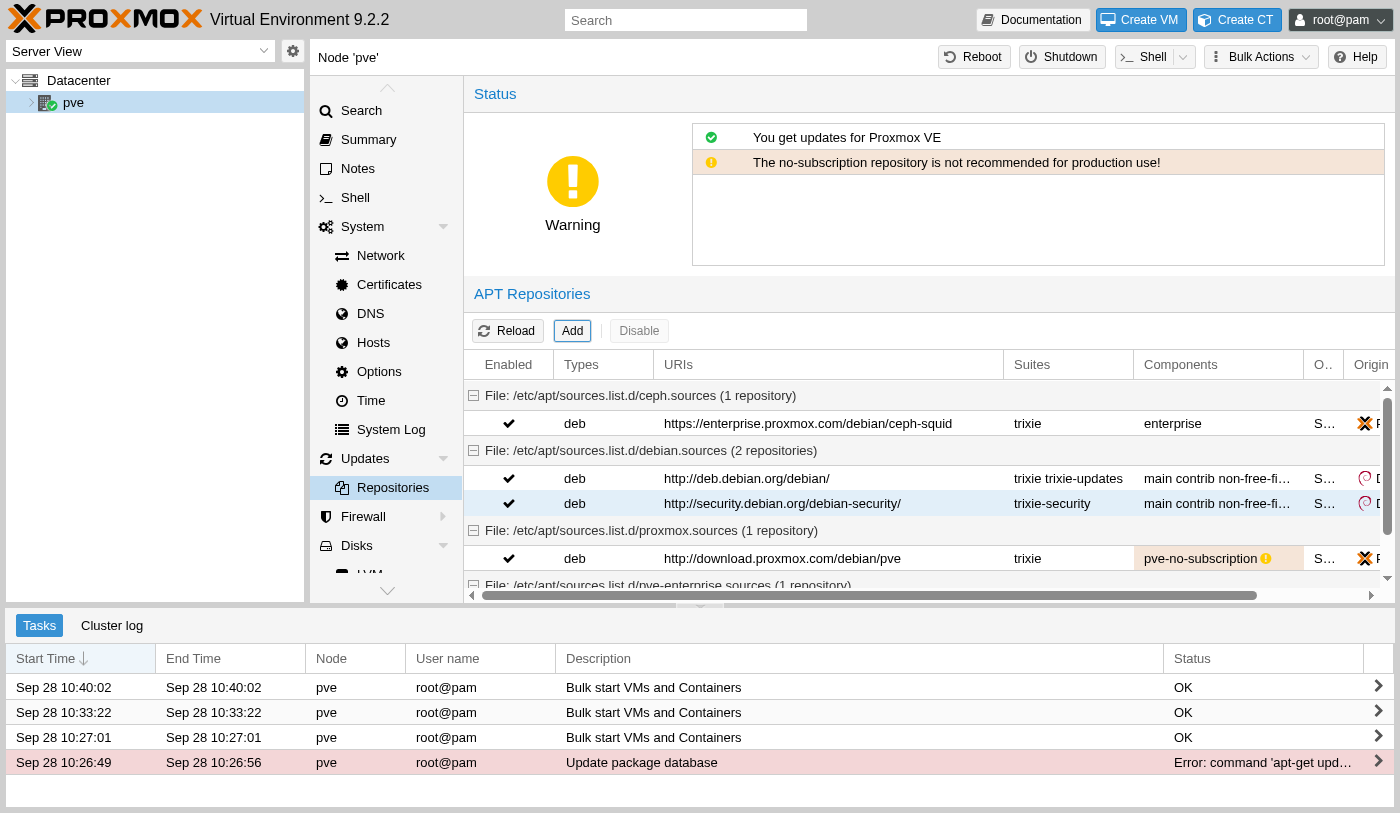Click the repository grid vertical scrollbar
The width and height of the screenshot is (1400, 813).
tap(1387, 466)
